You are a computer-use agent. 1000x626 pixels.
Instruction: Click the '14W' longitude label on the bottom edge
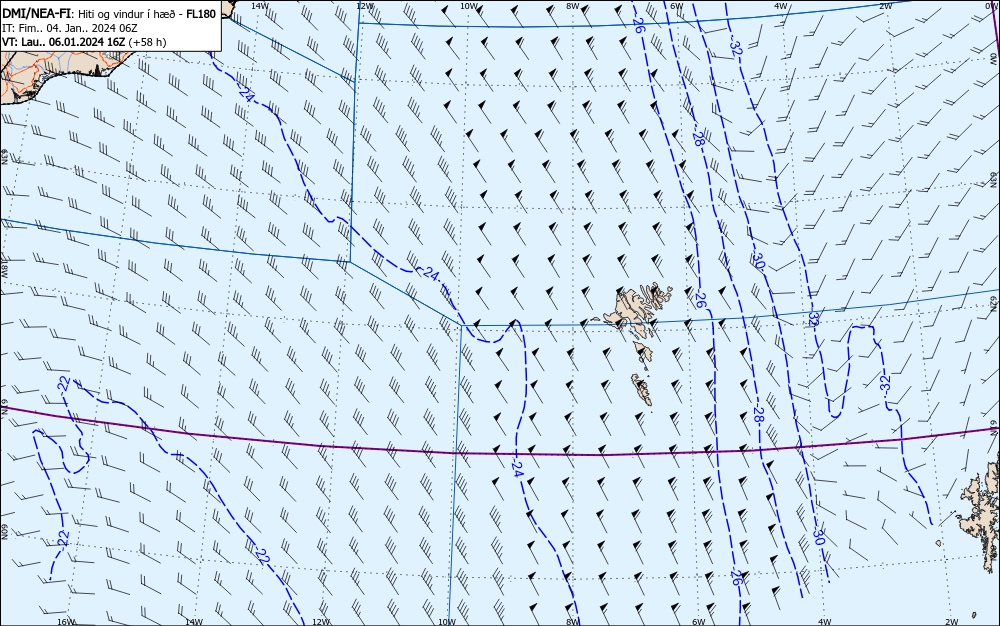pyautogui.click(x=193, y=622)
